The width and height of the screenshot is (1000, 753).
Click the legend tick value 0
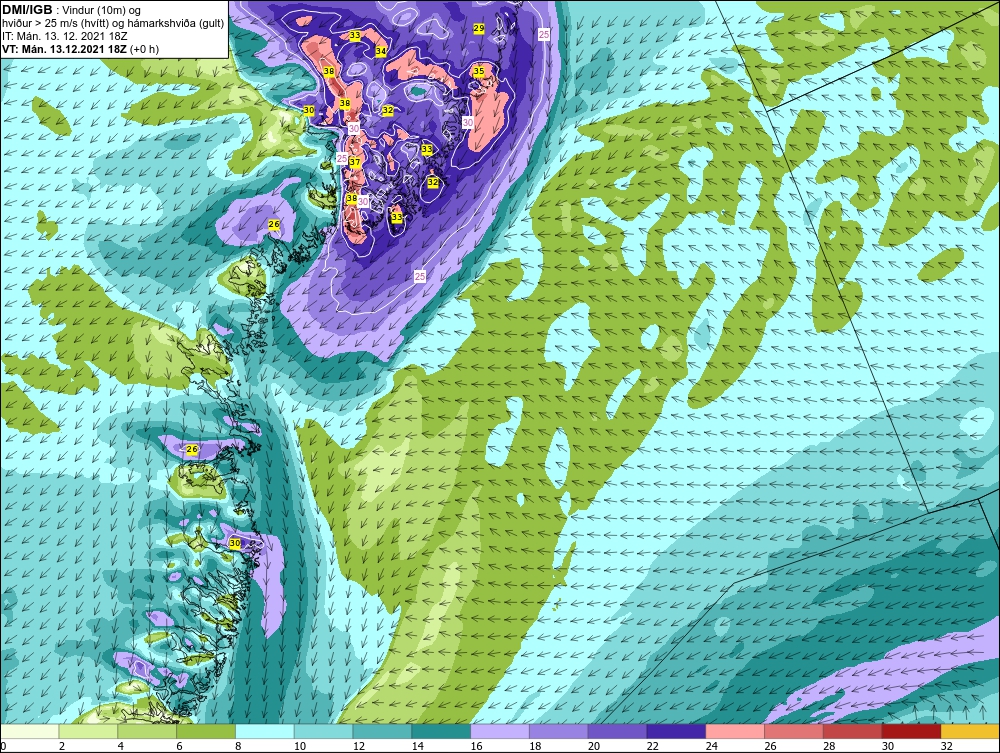[3, 746]
